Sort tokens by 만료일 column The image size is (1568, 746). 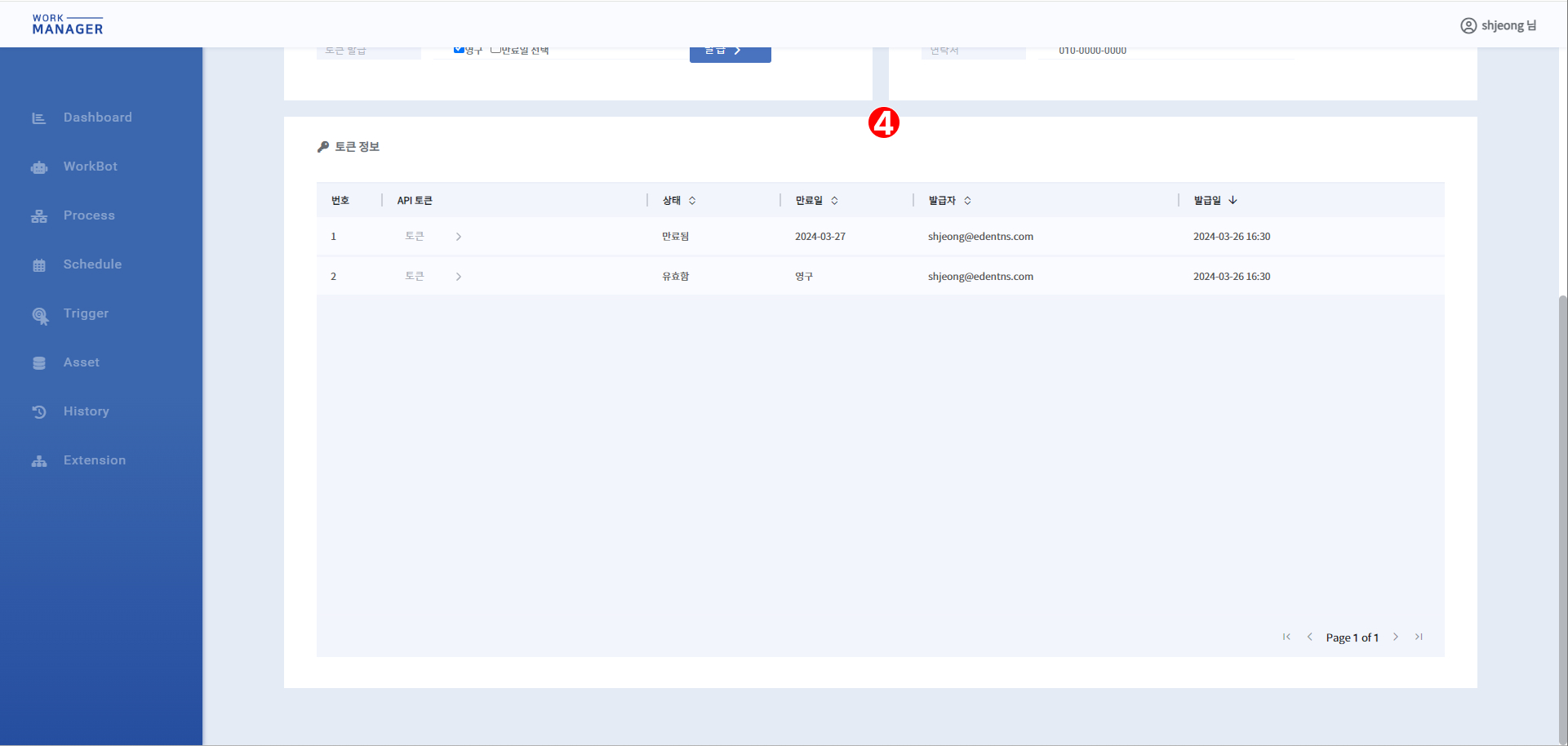[x=834, y=200]
